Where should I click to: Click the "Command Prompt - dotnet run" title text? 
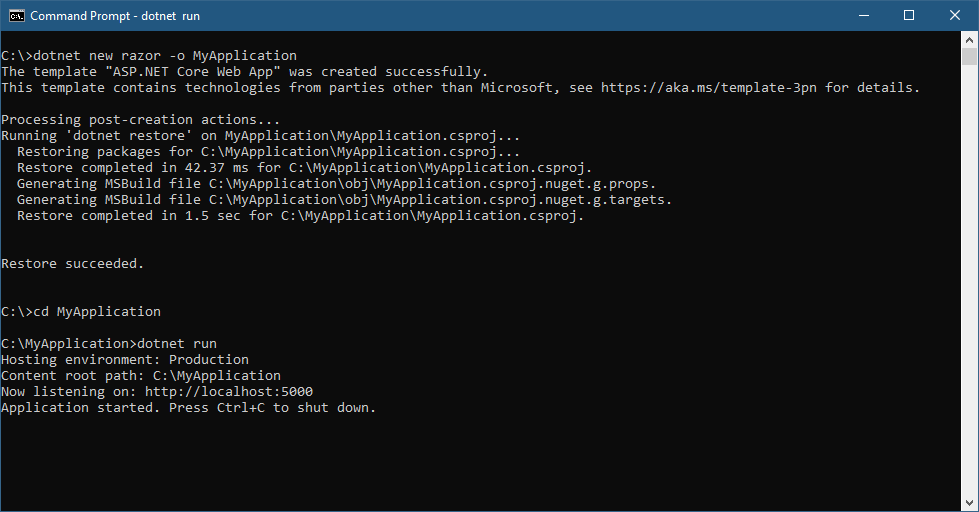tap(116, 16)
